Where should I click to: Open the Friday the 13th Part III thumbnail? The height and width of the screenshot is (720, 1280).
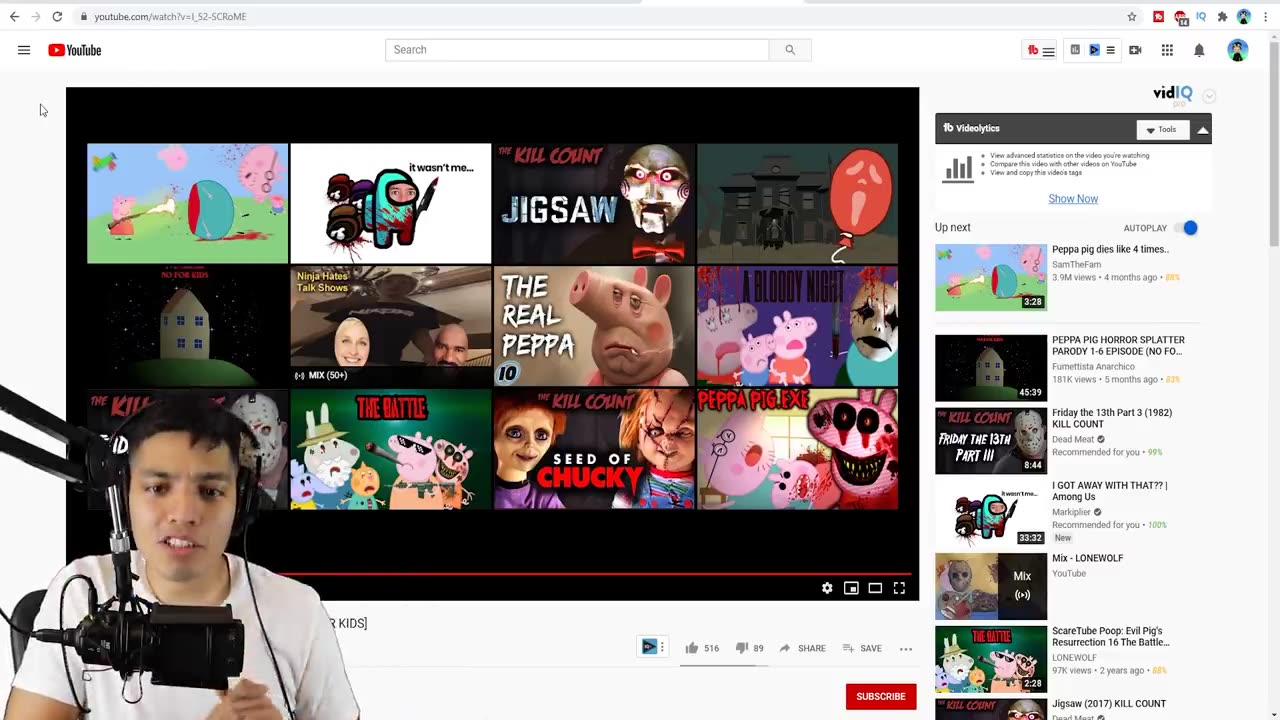pos(991,441)
